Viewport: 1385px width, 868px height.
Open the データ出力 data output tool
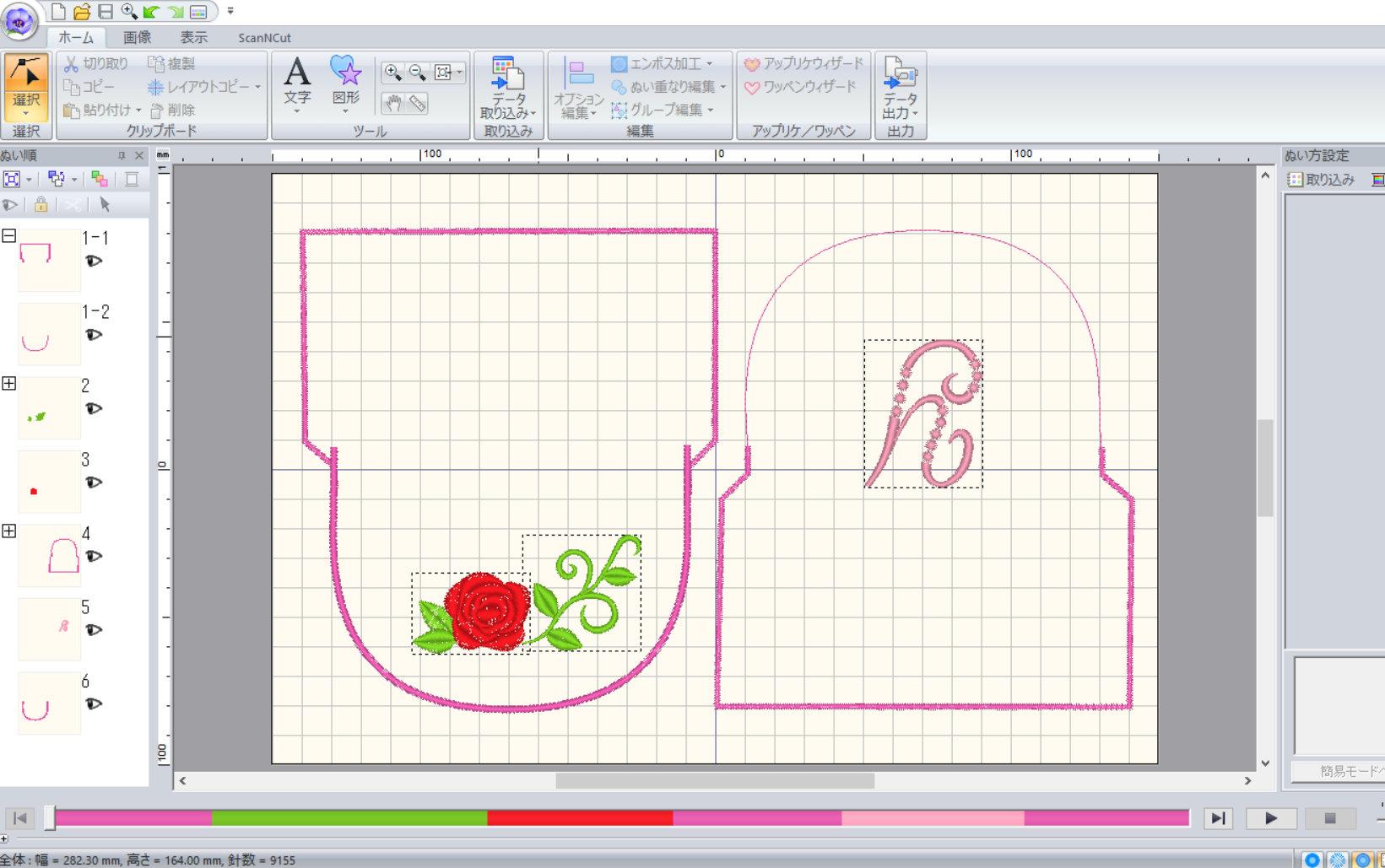(x=901, y=88)
